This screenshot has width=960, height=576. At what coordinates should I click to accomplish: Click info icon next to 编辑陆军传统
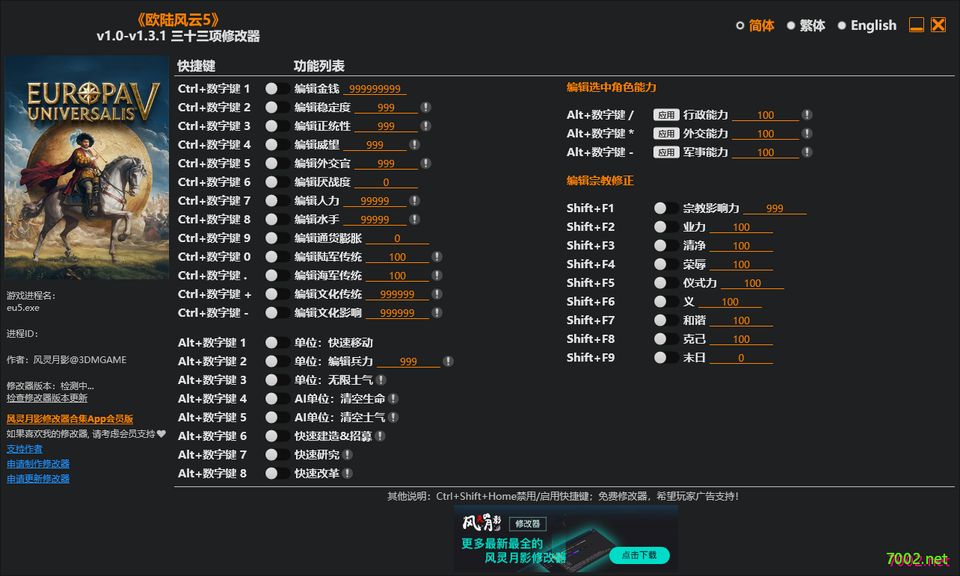pyautogui.click(x=437, y=257)
